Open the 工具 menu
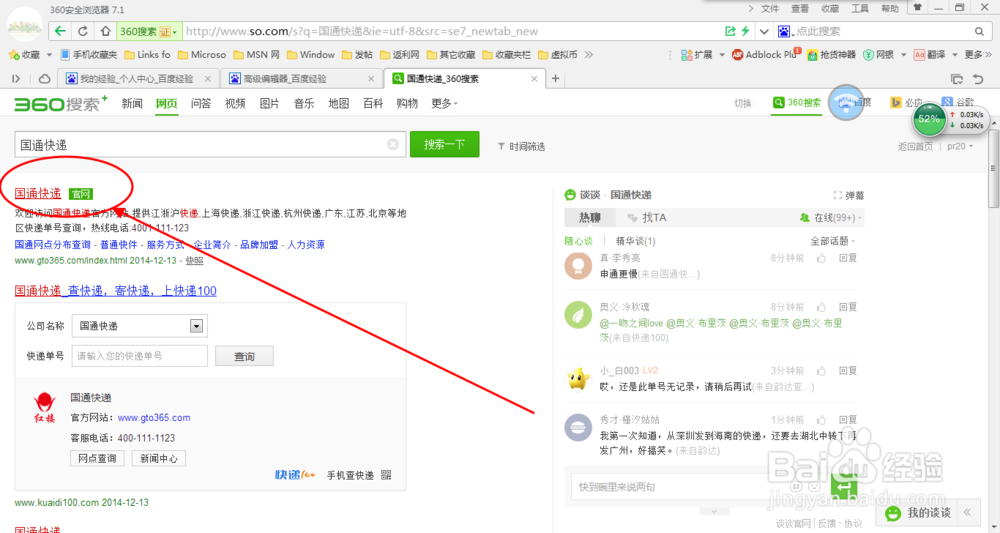1000x533 pixels. (860, 8)
